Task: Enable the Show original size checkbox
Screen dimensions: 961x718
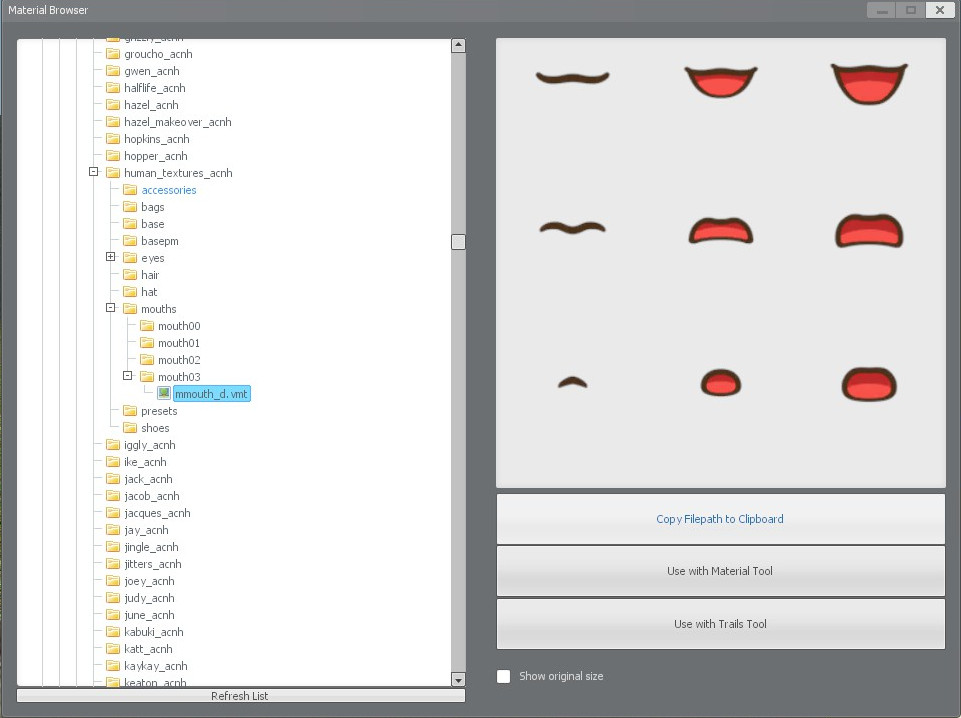Action: pos(503,676)
